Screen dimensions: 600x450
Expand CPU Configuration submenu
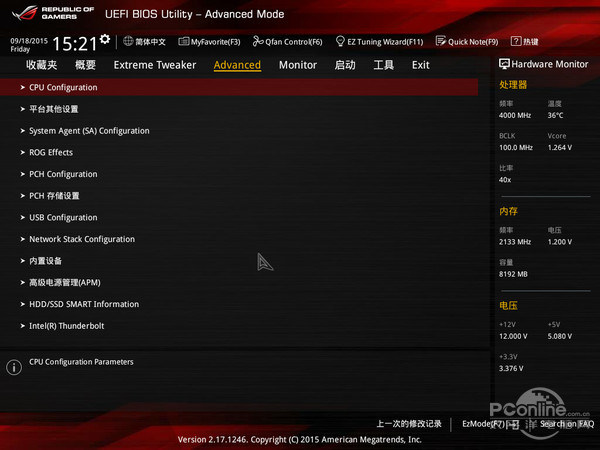pos(239,87)
